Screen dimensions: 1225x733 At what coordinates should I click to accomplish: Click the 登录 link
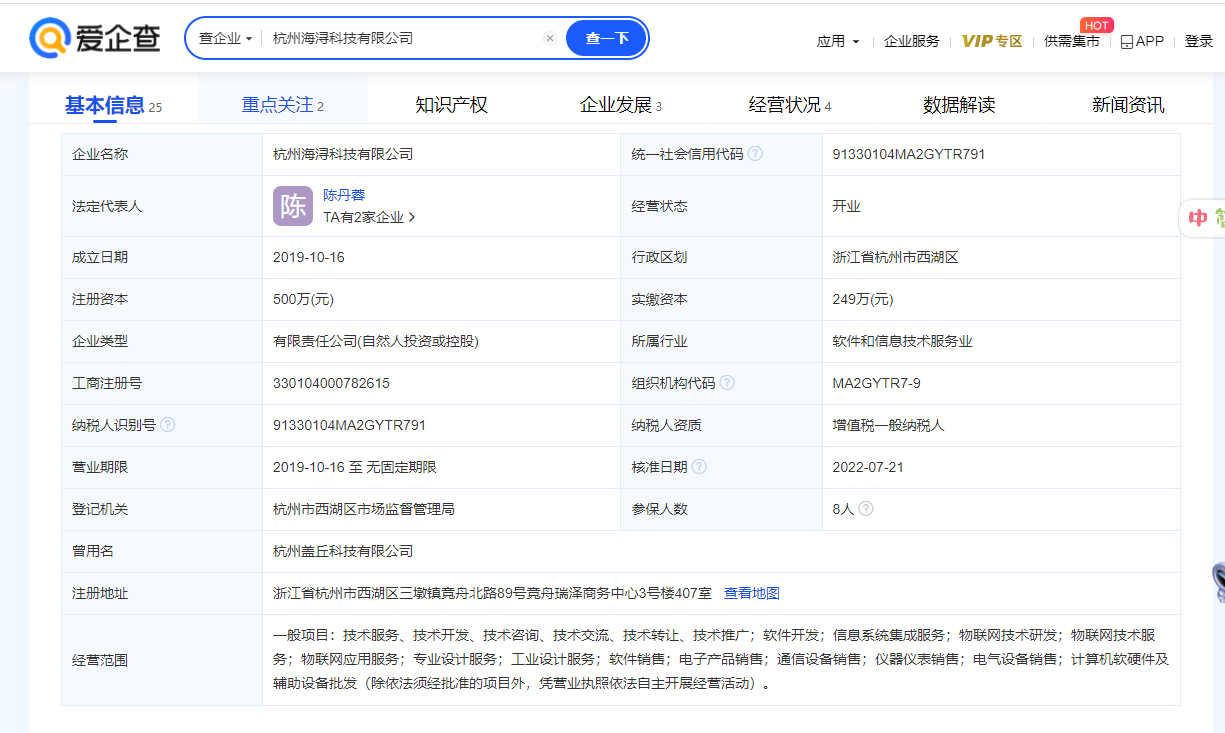(x=1199, y=41)
